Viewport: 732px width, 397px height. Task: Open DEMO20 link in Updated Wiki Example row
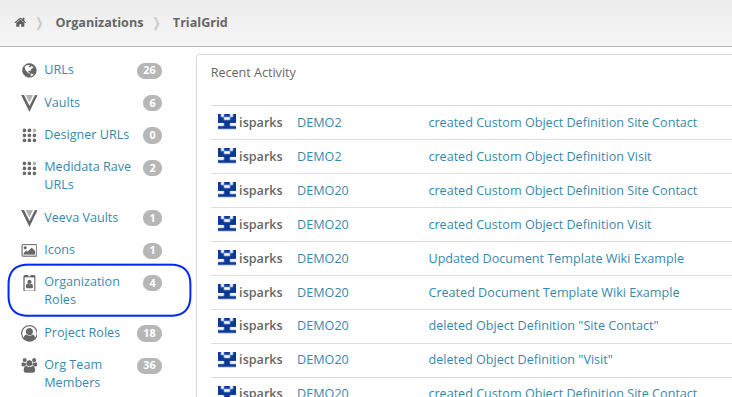(323, 258)
